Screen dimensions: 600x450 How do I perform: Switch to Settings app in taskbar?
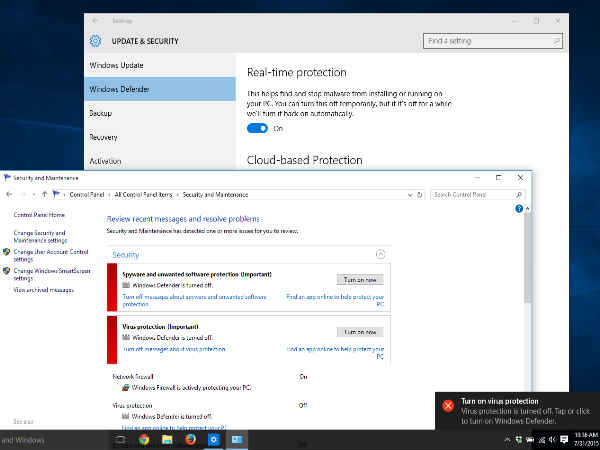click(x=214, y=440)
